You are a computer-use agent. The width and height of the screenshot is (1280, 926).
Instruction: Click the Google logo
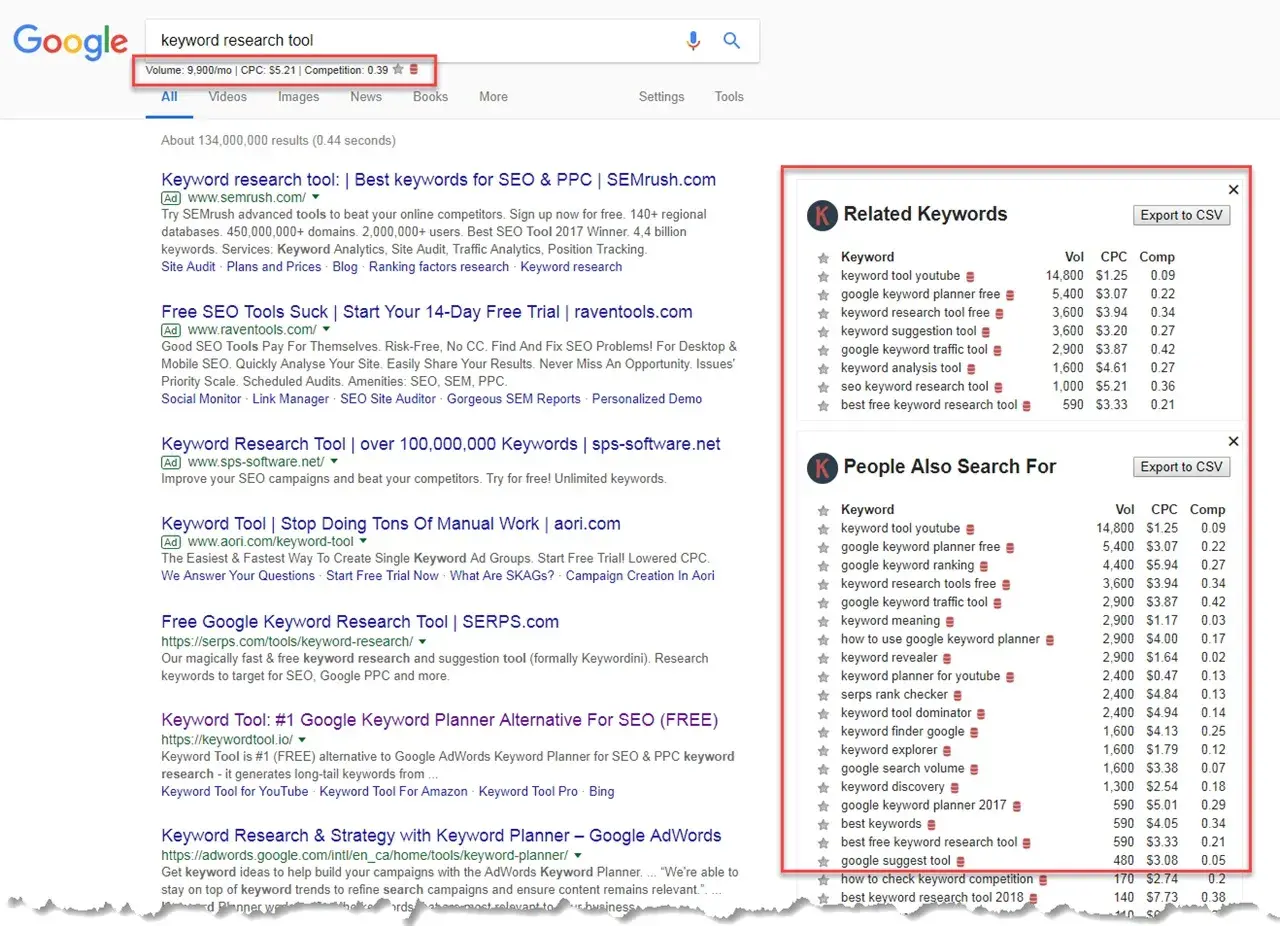70,42
